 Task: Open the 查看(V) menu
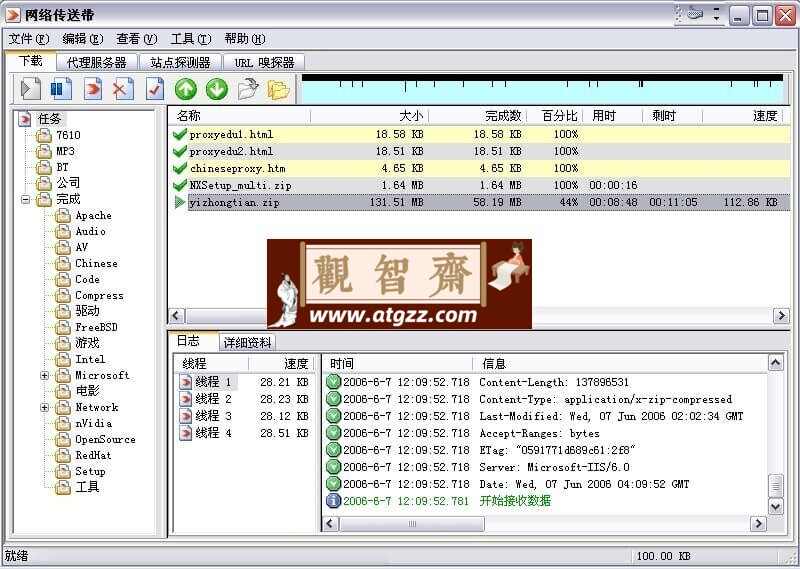(x=136, y=39)
